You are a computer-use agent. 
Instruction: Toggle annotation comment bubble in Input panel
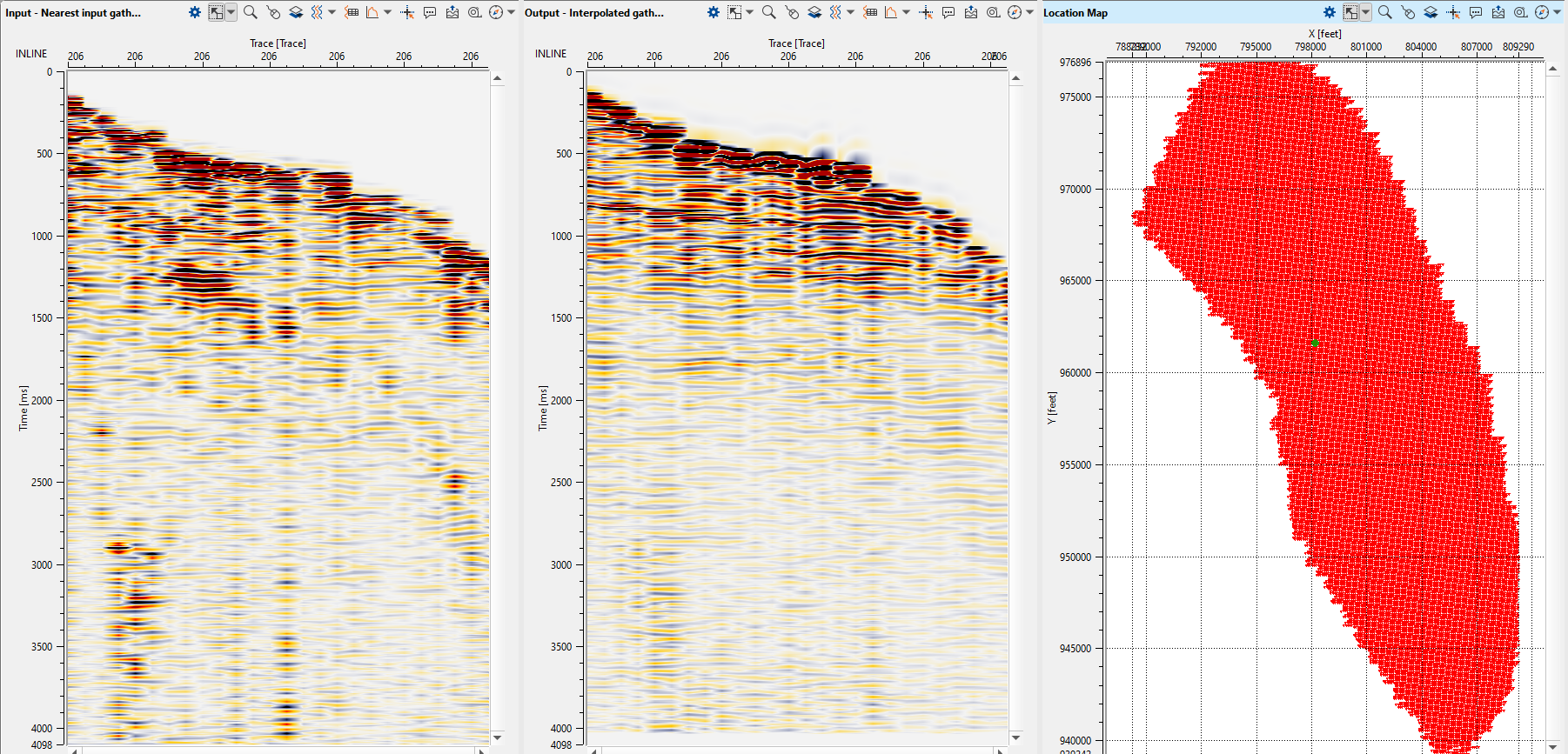[x=430, y=12]
